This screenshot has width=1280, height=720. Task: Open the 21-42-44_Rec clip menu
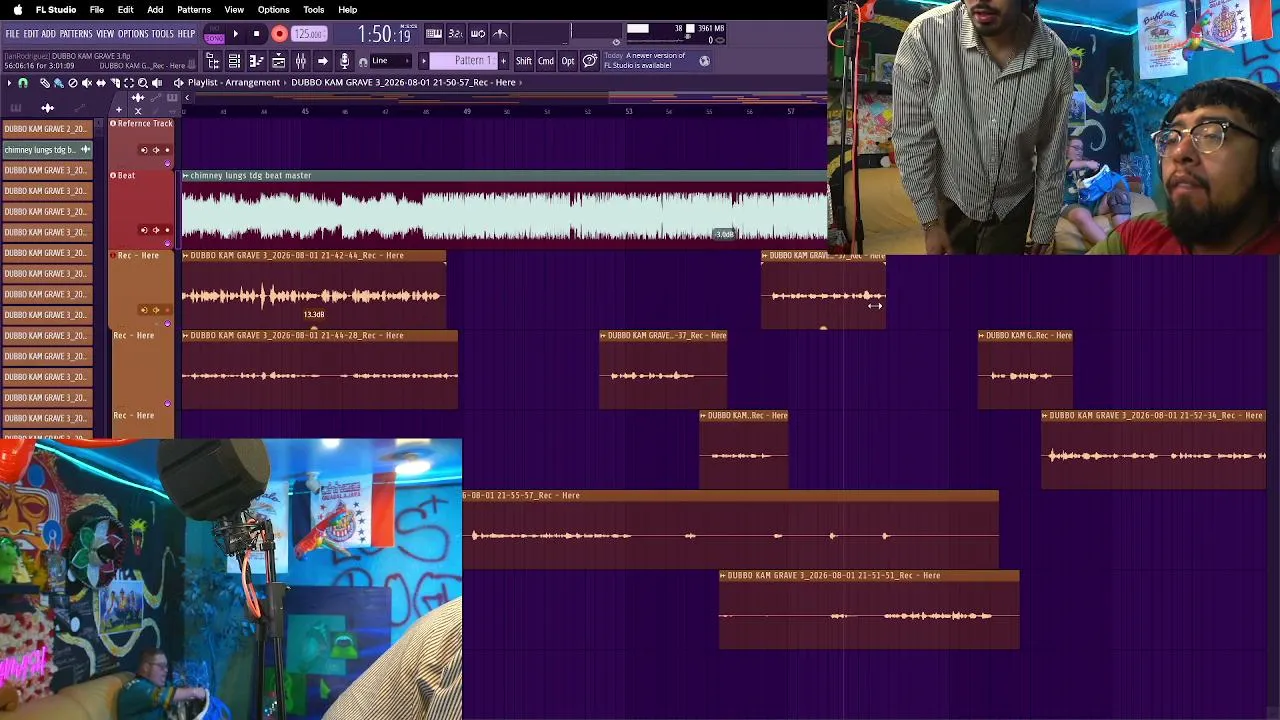click(186, 256)
